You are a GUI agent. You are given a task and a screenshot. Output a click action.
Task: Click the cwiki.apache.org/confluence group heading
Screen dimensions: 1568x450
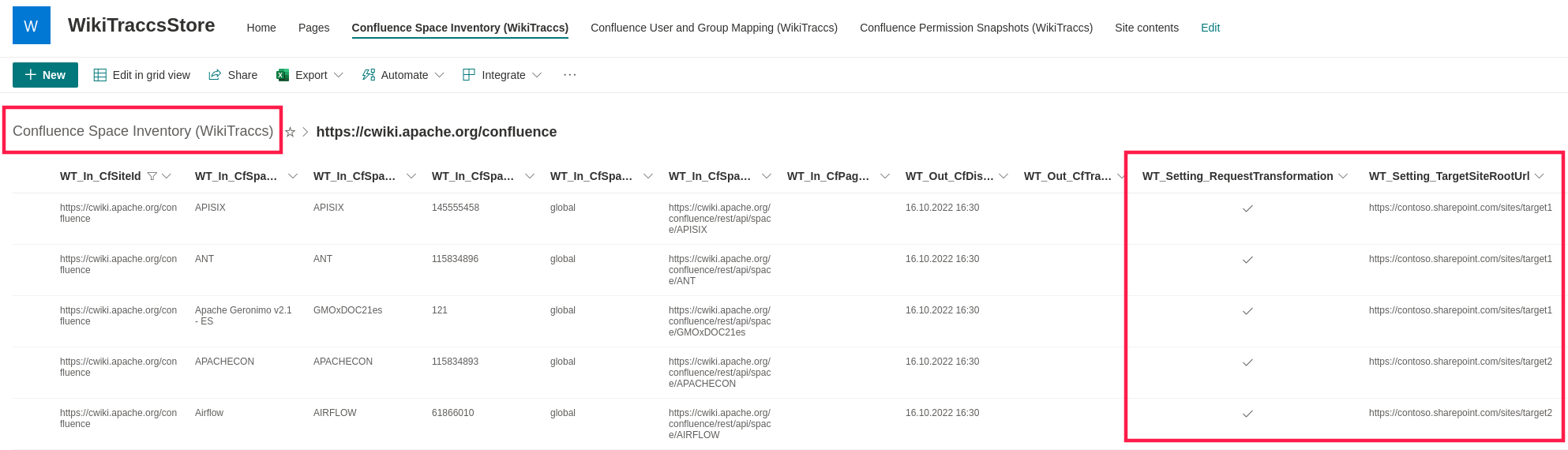tap(437, 132)
